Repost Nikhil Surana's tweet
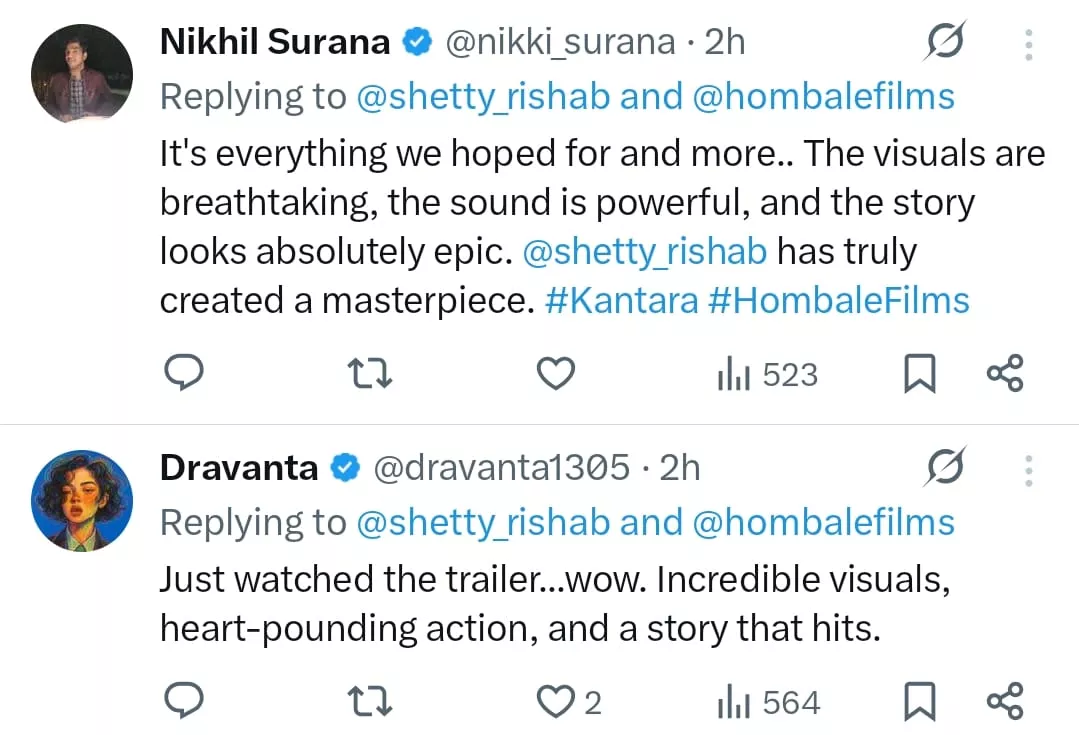 (x=368, y=374)
